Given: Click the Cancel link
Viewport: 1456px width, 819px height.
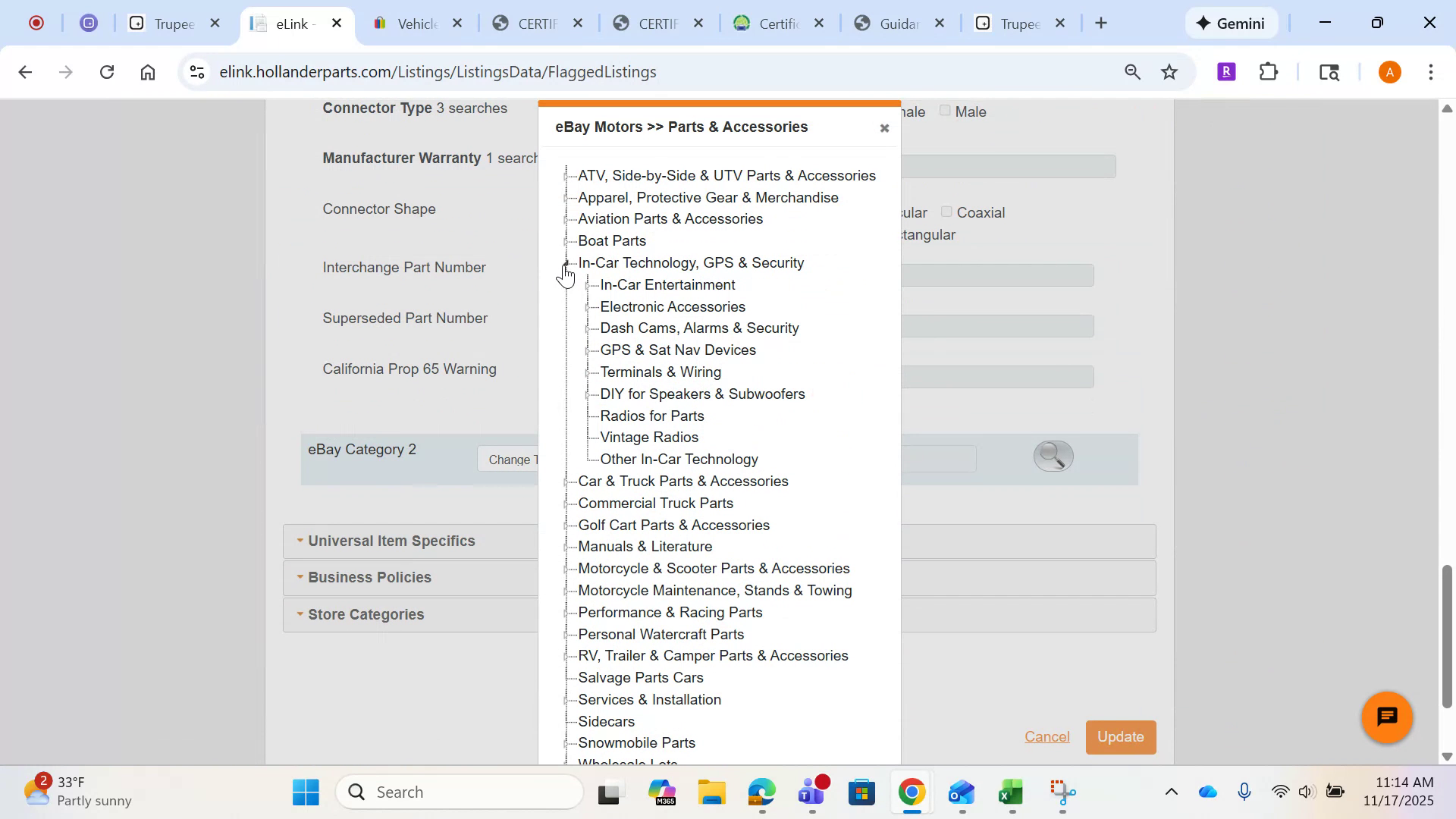Looking at the screenshot, I should (x=1047, y=736).
